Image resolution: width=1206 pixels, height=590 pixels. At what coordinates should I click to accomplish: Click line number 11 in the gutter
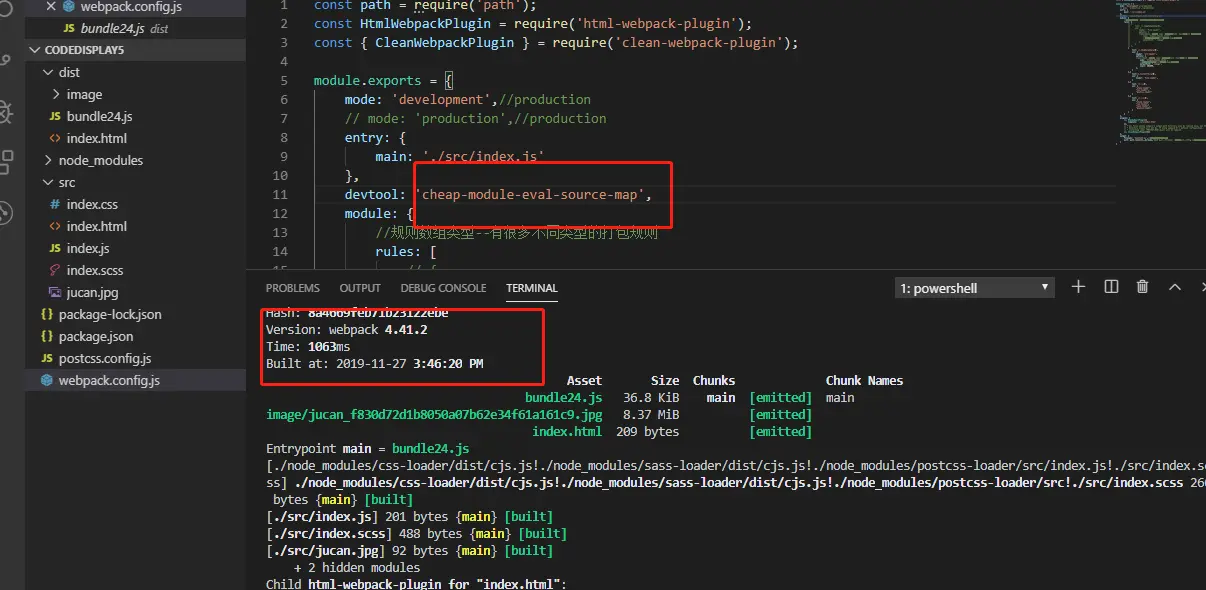279,194
